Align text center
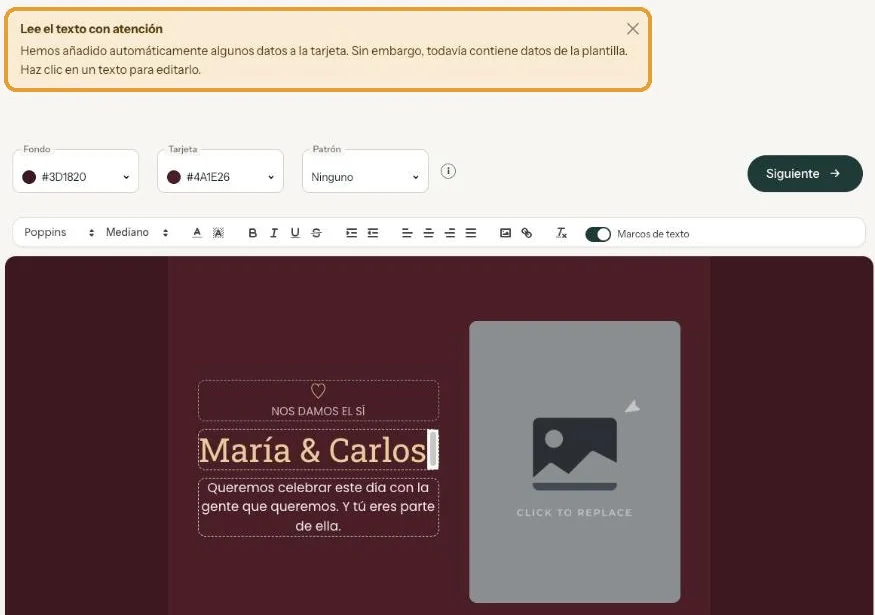 click(429, 233)
